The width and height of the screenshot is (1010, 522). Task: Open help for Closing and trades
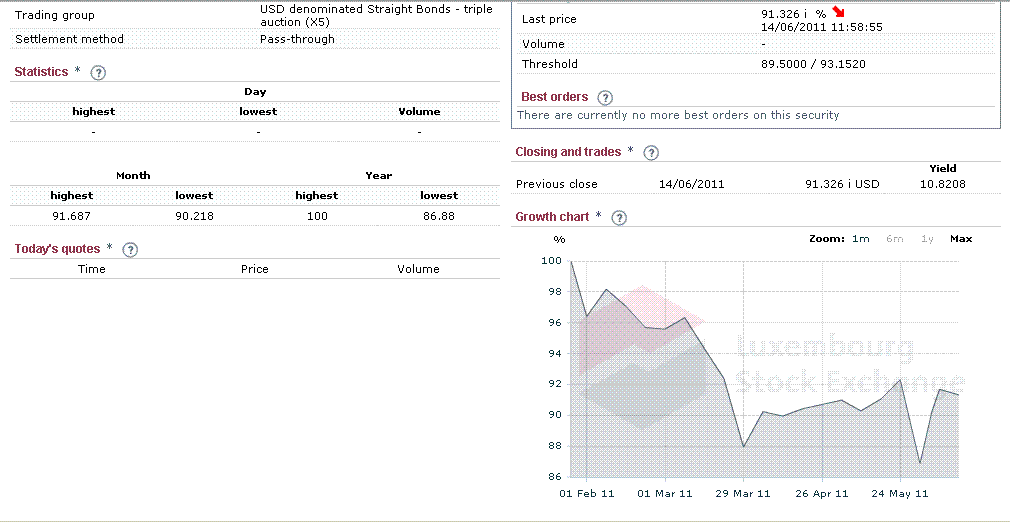651,153
